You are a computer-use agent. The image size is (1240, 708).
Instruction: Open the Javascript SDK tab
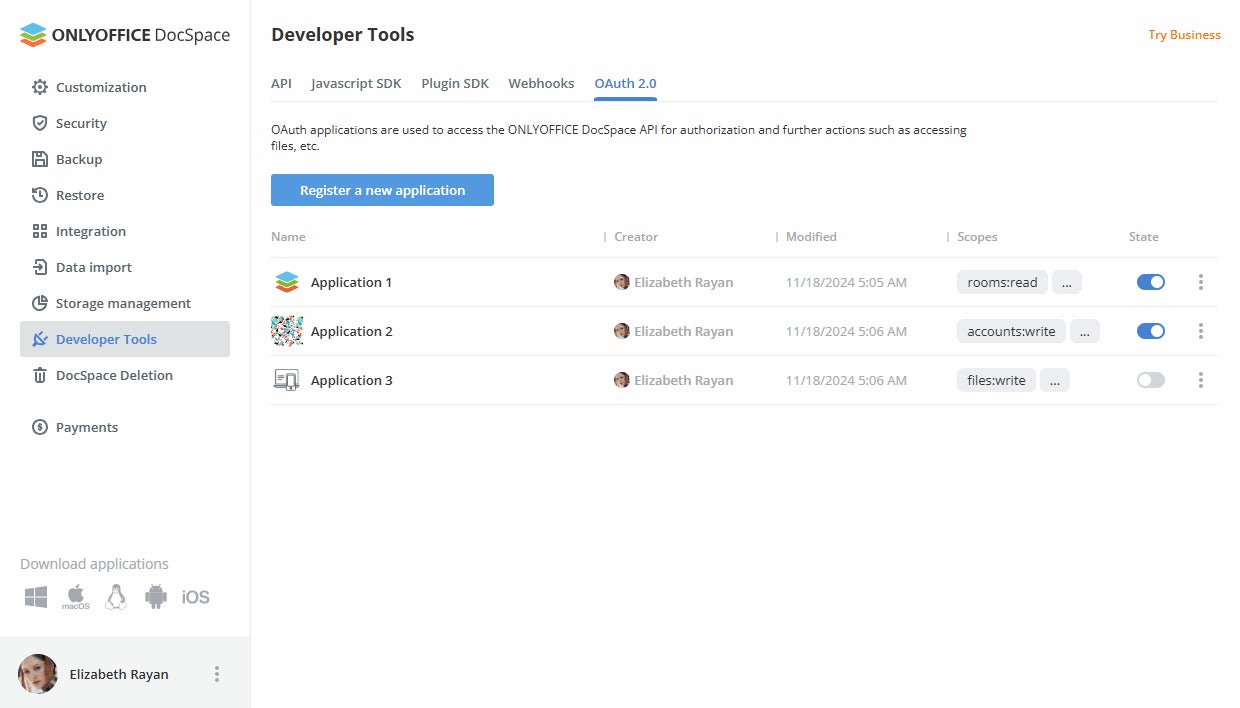click(356, 83)
